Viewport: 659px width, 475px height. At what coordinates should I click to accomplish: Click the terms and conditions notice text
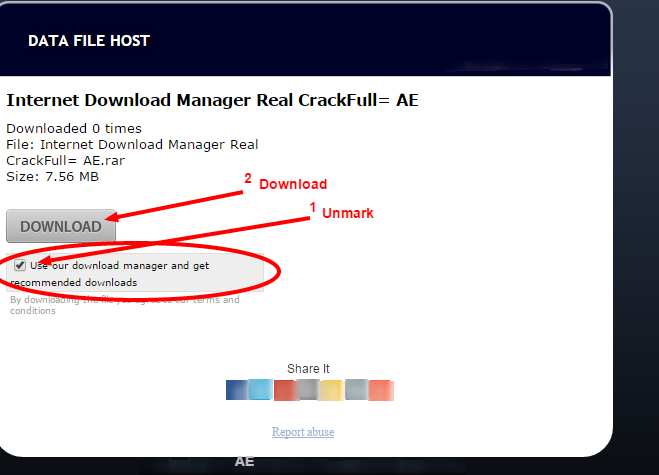pos(125,305)
